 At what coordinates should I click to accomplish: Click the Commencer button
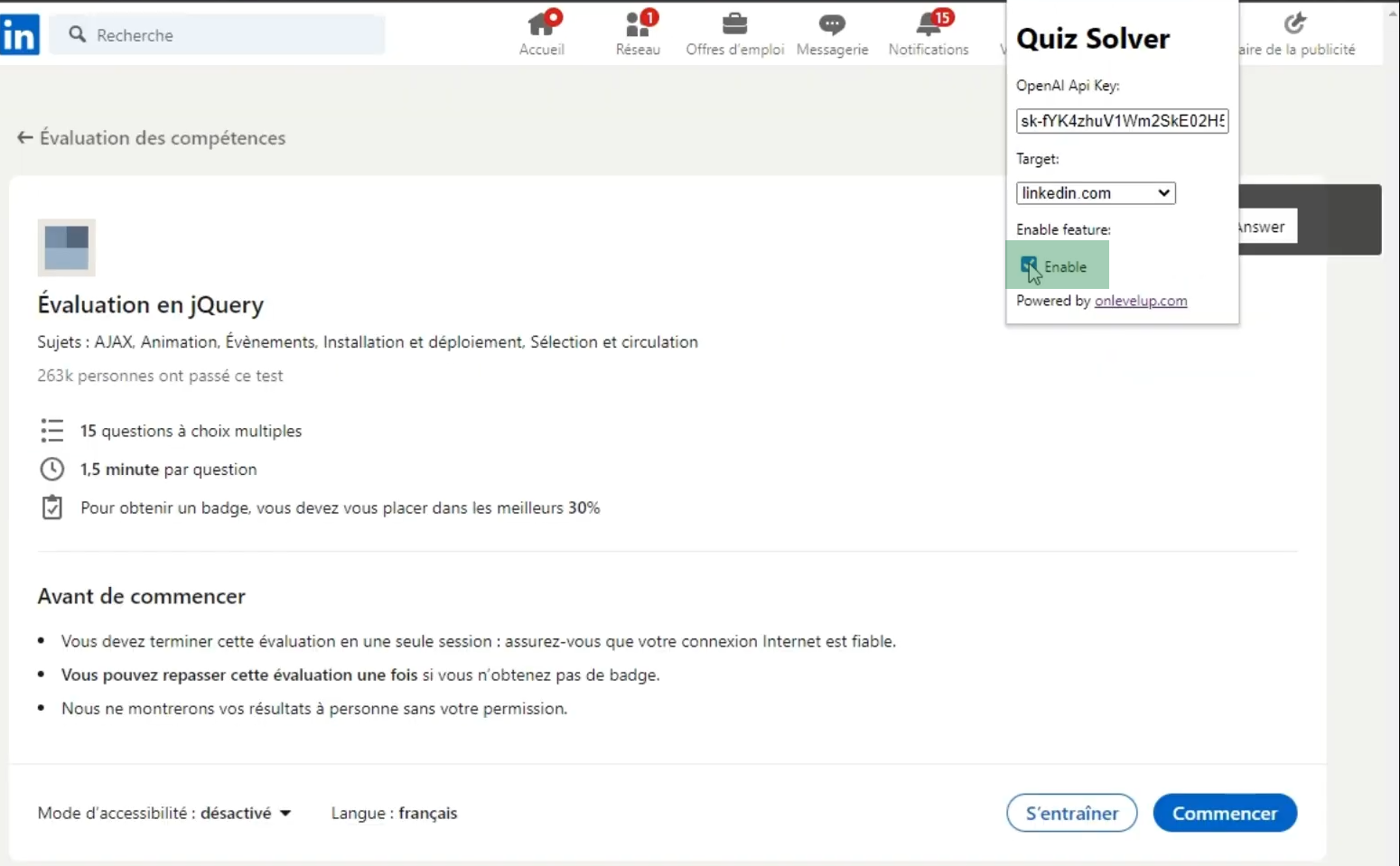pos(1224,813)
